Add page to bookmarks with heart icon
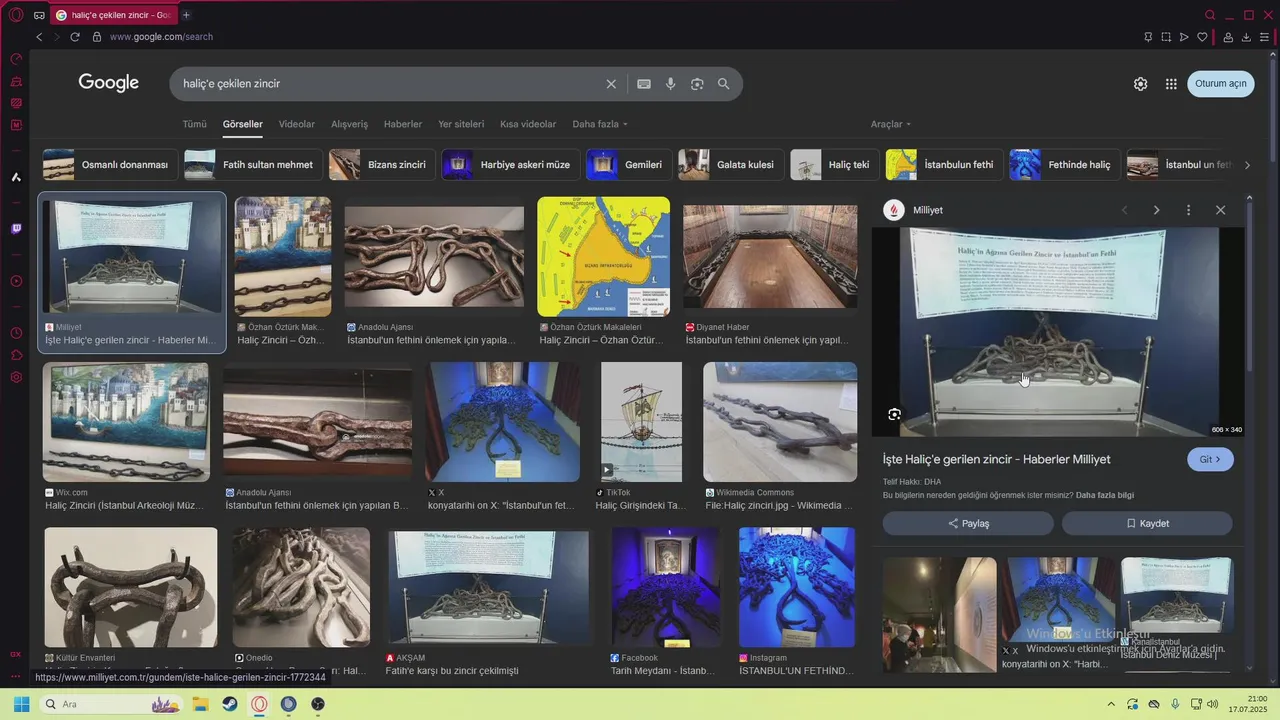Viewport: 1280px width, 720px height. (x=1202, y=37)
